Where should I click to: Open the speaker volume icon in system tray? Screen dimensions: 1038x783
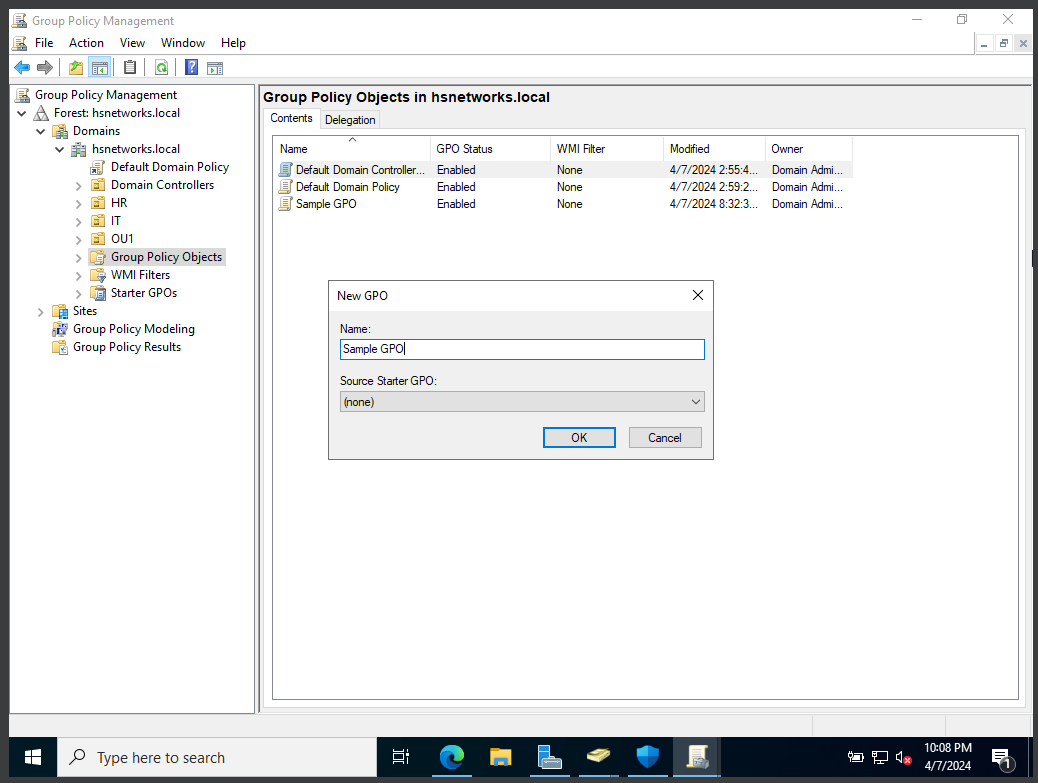click(903, 758)
